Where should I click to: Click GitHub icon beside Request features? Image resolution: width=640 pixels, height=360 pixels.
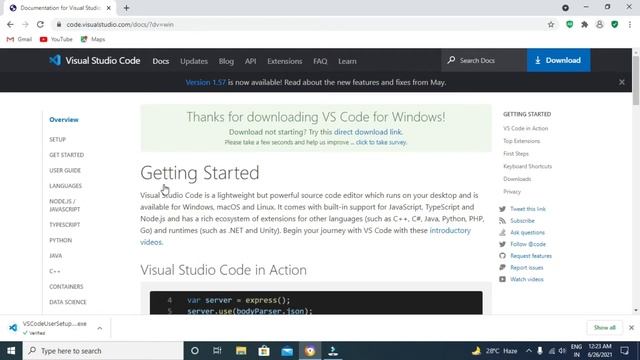(x=502, y=256)
